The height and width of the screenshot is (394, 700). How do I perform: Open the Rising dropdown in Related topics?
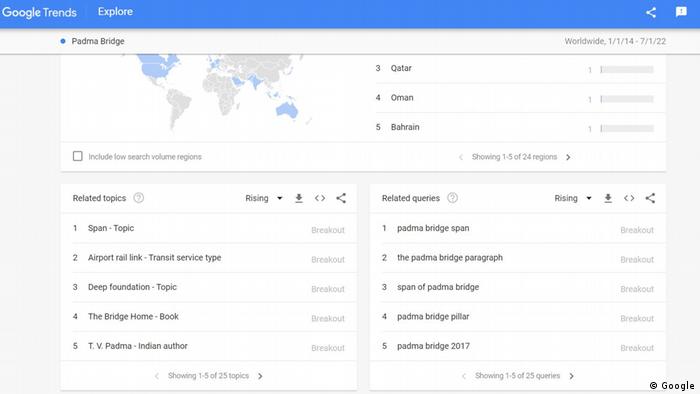pyautogui.click(x=264, y=198)
